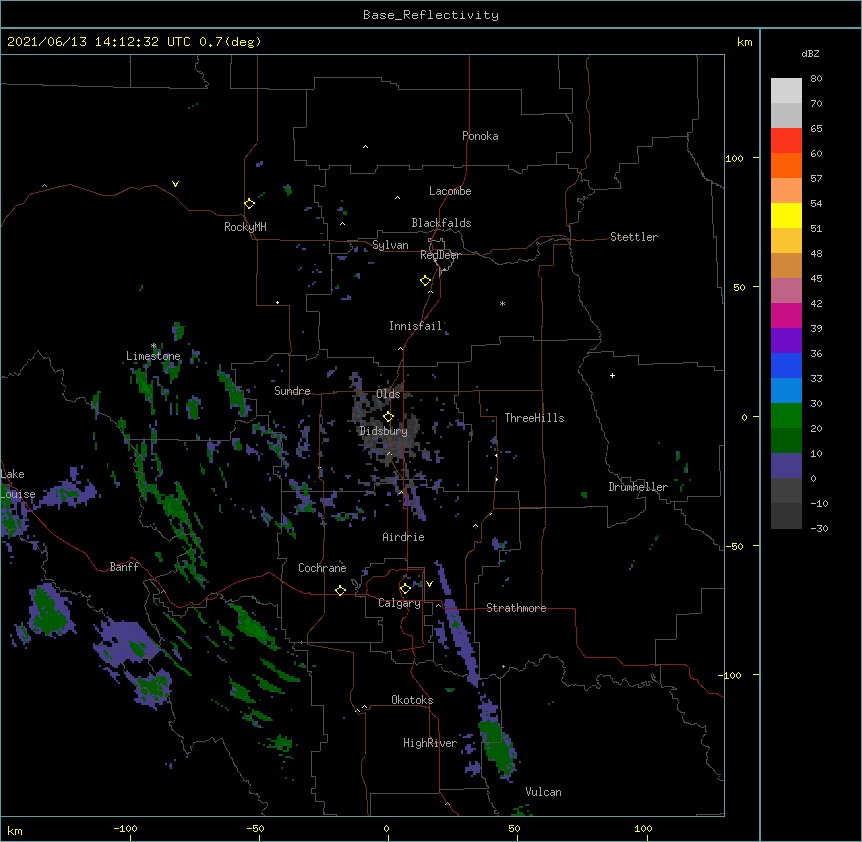Select the -30 value in dBZ legend
862x842 pixels.
(x=819, y=529)
